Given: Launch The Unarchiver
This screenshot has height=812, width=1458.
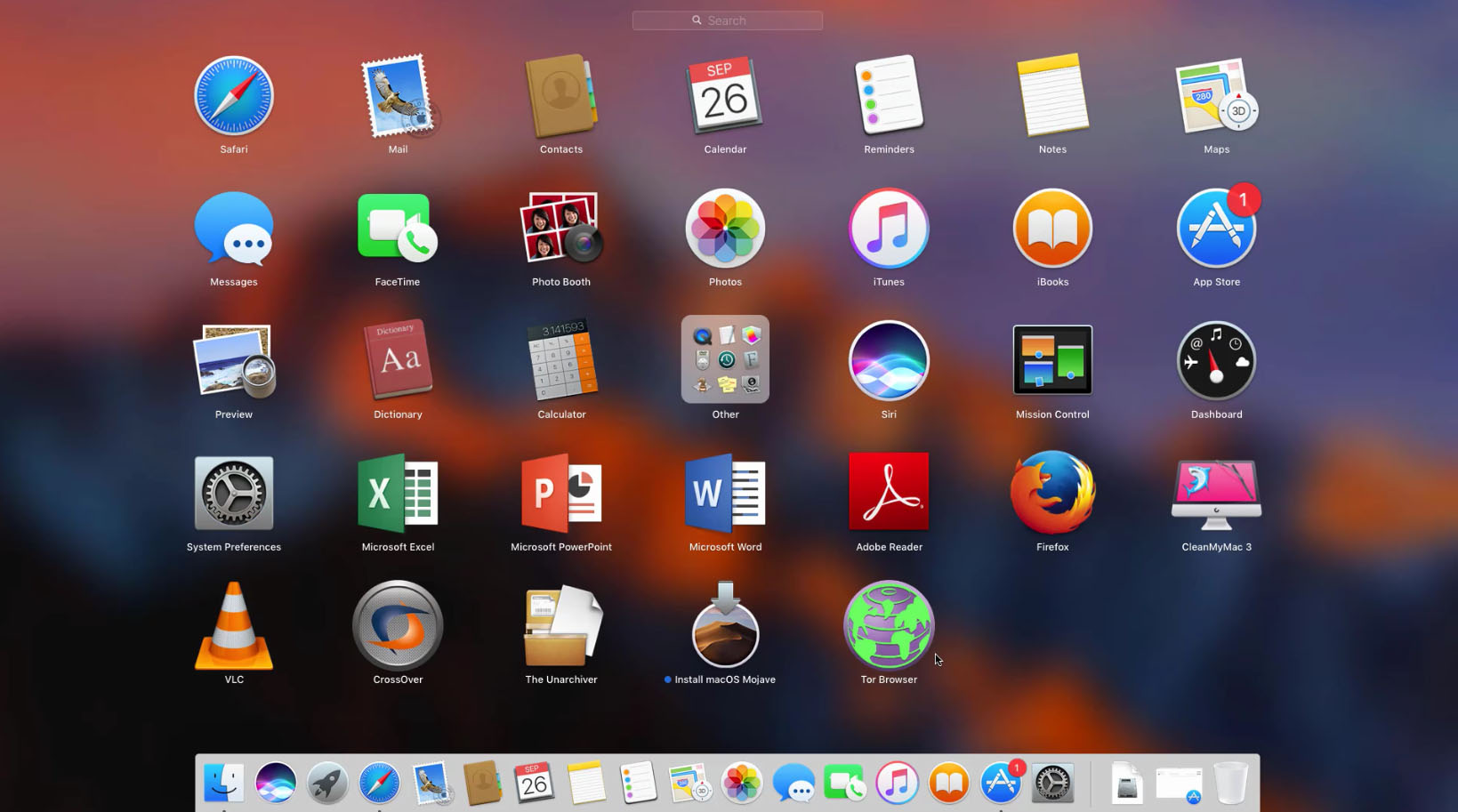Looking at the screenshot, I should (561, 626).
